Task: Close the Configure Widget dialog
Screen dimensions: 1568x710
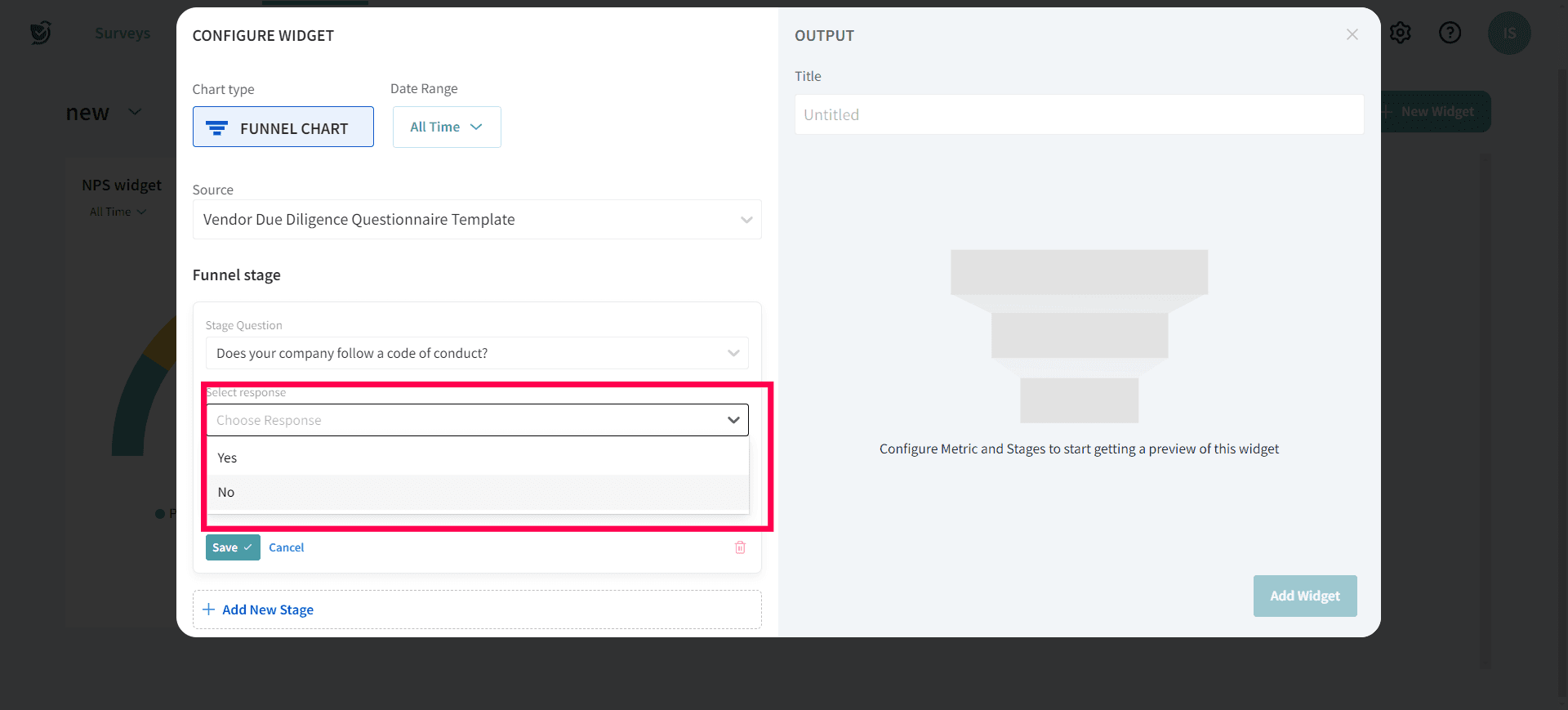Action: click(1352, 34)
